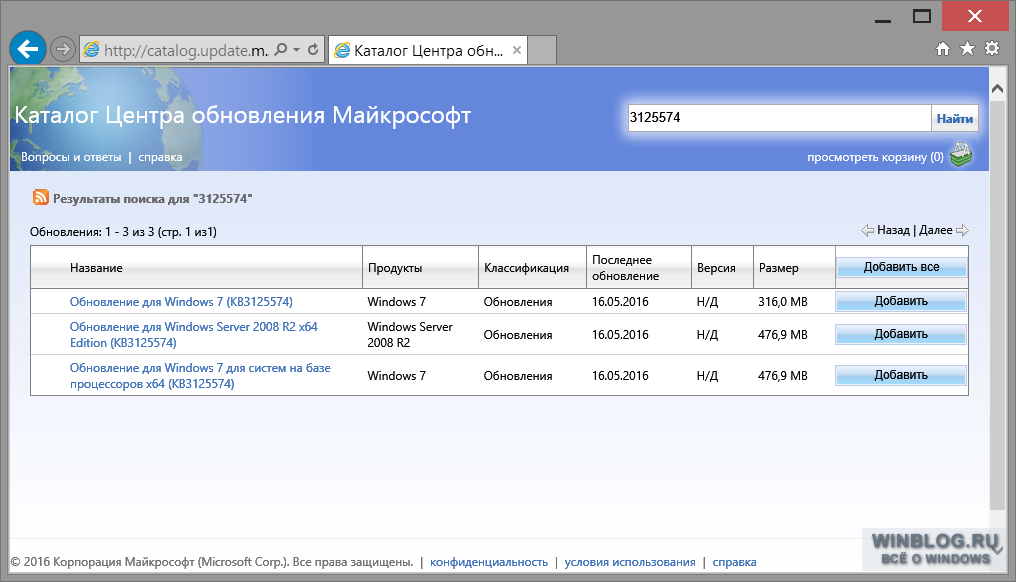Open the Windows 7 x64 processors update link
Viewport: 1016px width, 582px height.
200,376
